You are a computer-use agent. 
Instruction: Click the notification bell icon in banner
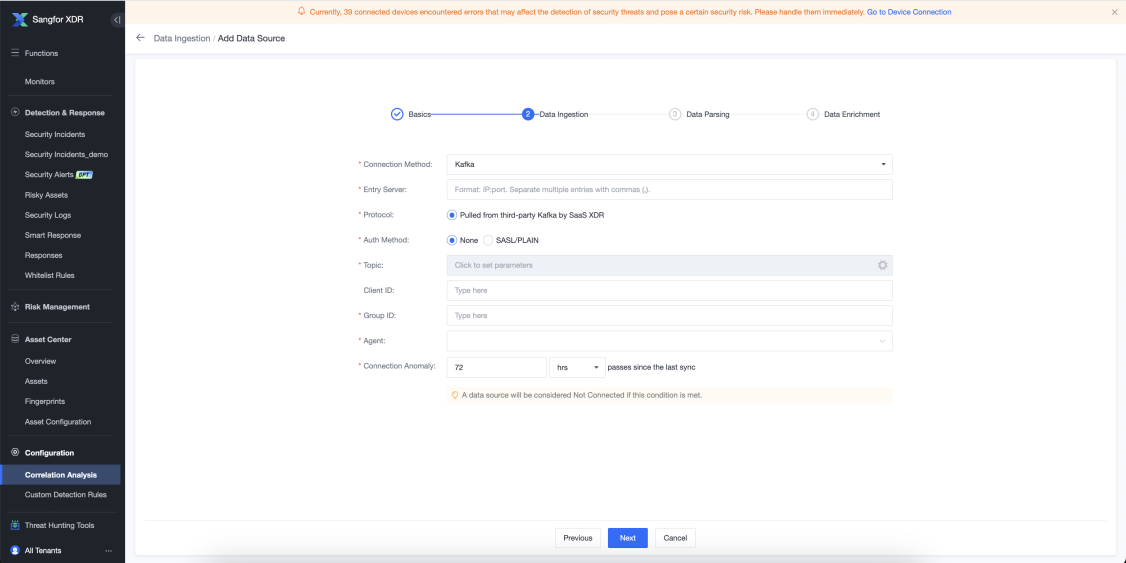point(302,11)
